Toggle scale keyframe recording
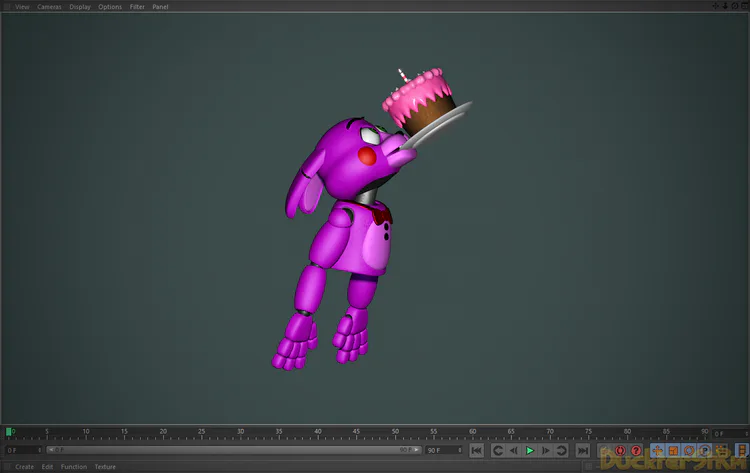Viewport: 750px width, 473px height. pos(673,451)
